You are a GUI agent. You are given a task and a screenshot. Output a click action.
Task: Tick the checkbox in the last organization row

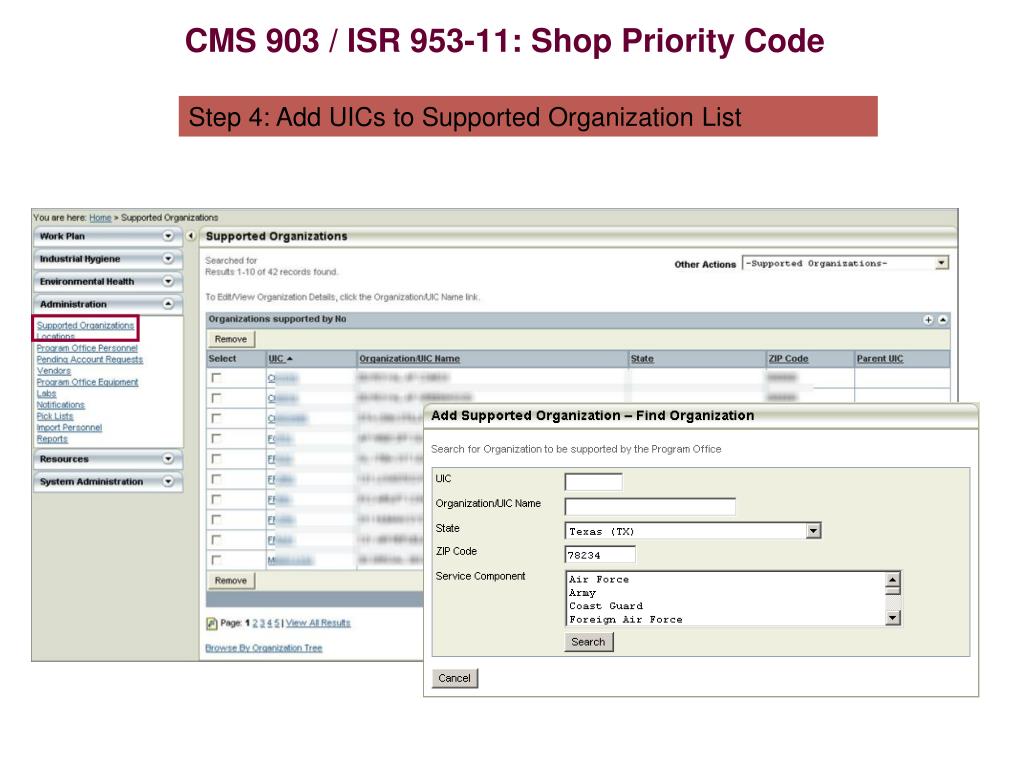pyautogui.click(x=216, y=560)
